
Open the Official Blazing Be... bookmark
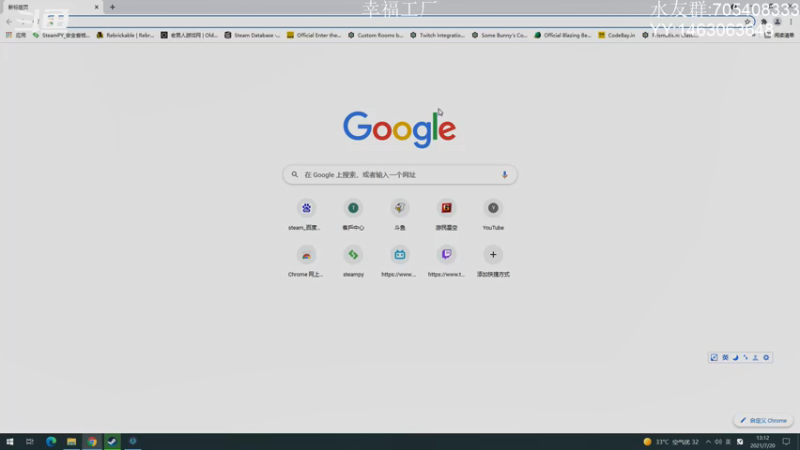click(x=563, y=35)
